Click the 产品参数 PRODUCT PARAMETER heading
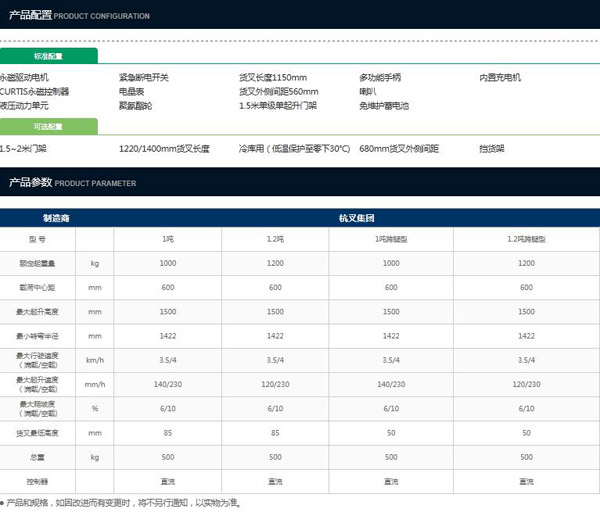The image size is (600, 516). 72,183
